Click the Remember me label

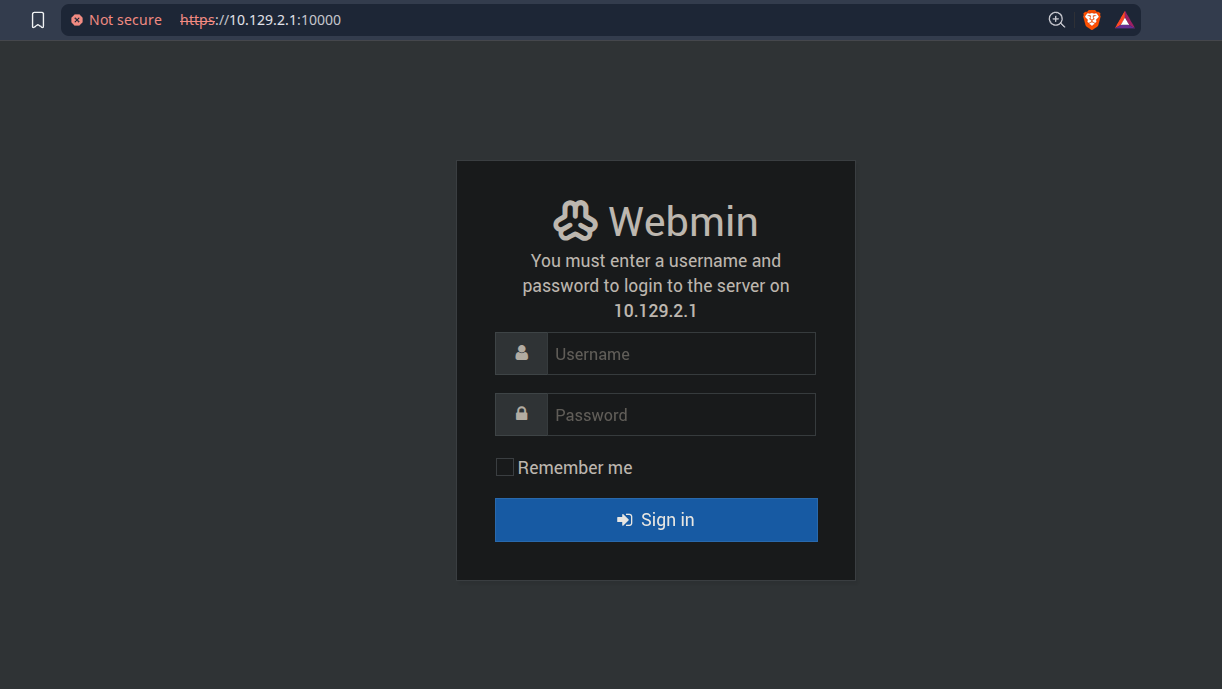[575, 468]
